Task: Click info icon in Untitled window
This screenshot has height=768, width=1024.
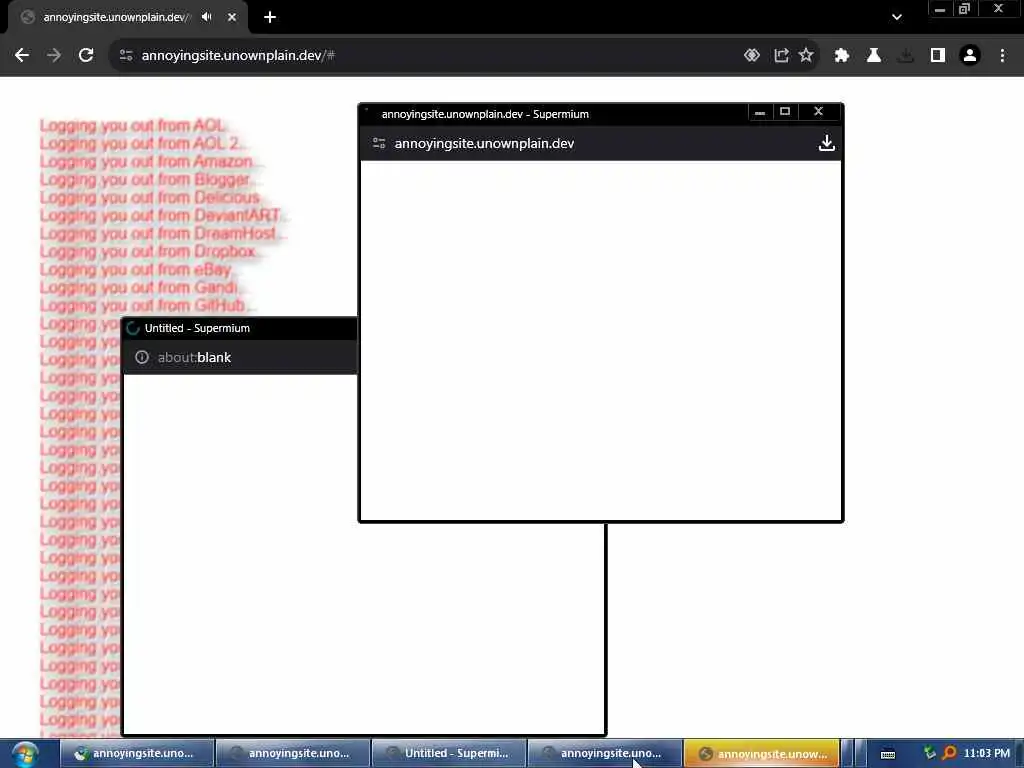Action: pyautogui.click(x=142, y=357)
